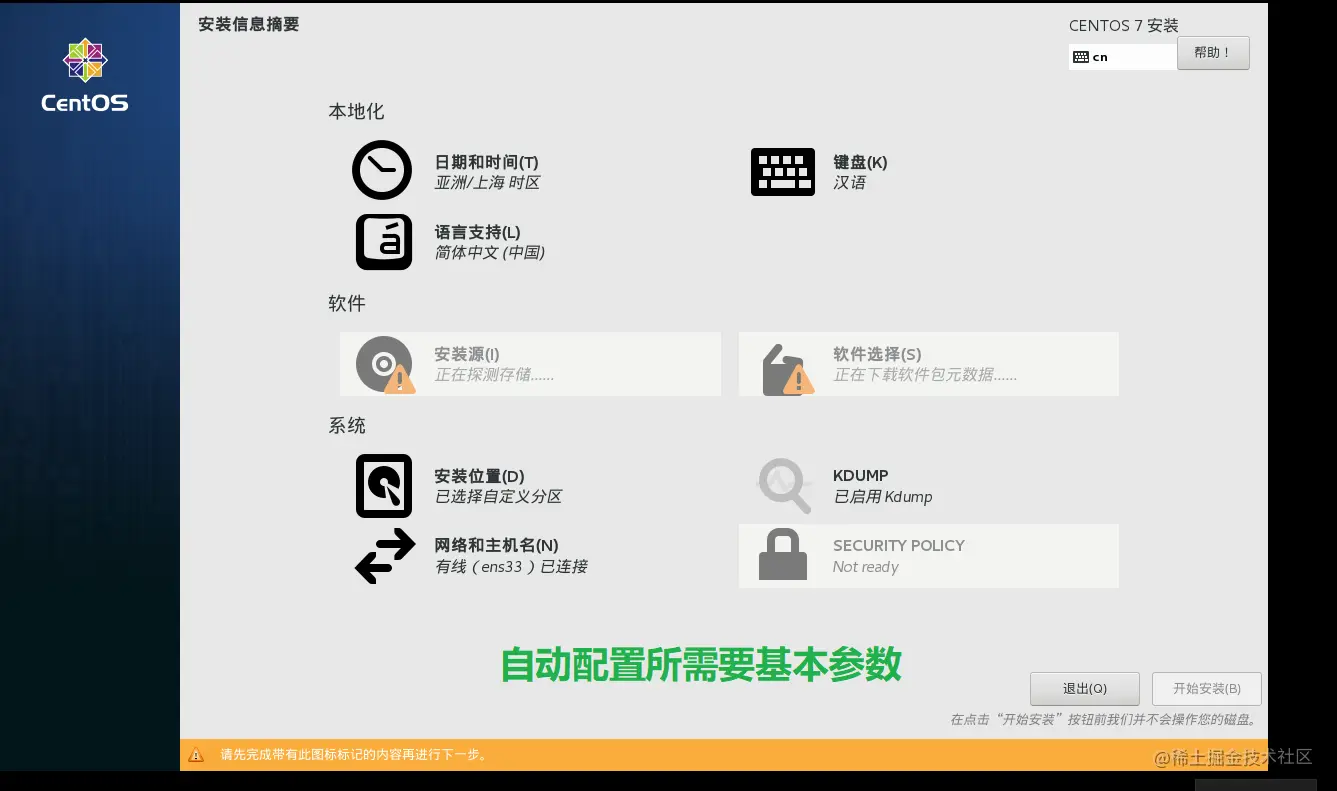Open the KDUMP magnifier icon
The width and height of the screenshot is (1337, 791).
783,486
